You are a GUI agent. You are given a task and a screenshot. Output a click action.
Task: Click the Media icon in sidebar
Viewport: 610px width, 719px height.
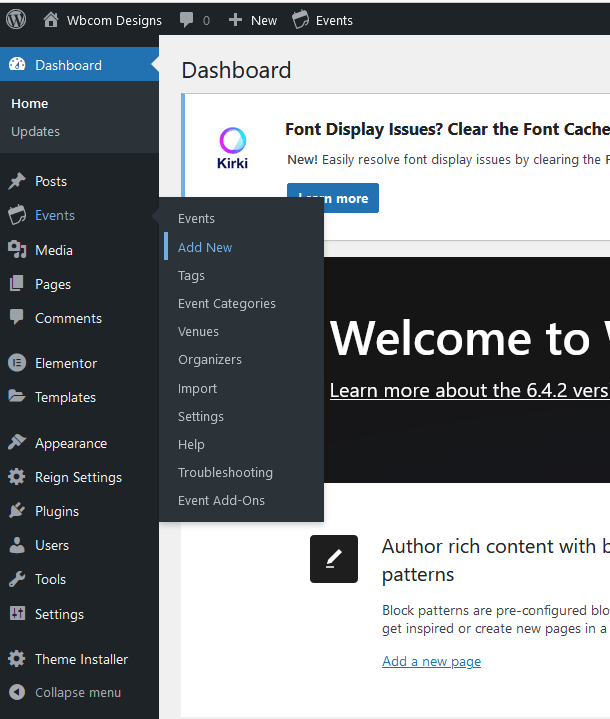(x=17, y=250)
